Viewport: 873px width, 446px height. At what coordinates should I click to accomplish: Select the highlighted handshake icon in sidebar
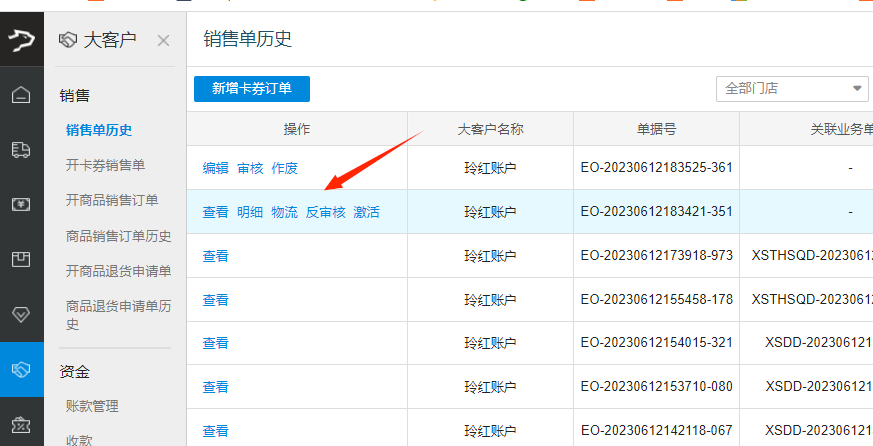click(x=21, y=370)
